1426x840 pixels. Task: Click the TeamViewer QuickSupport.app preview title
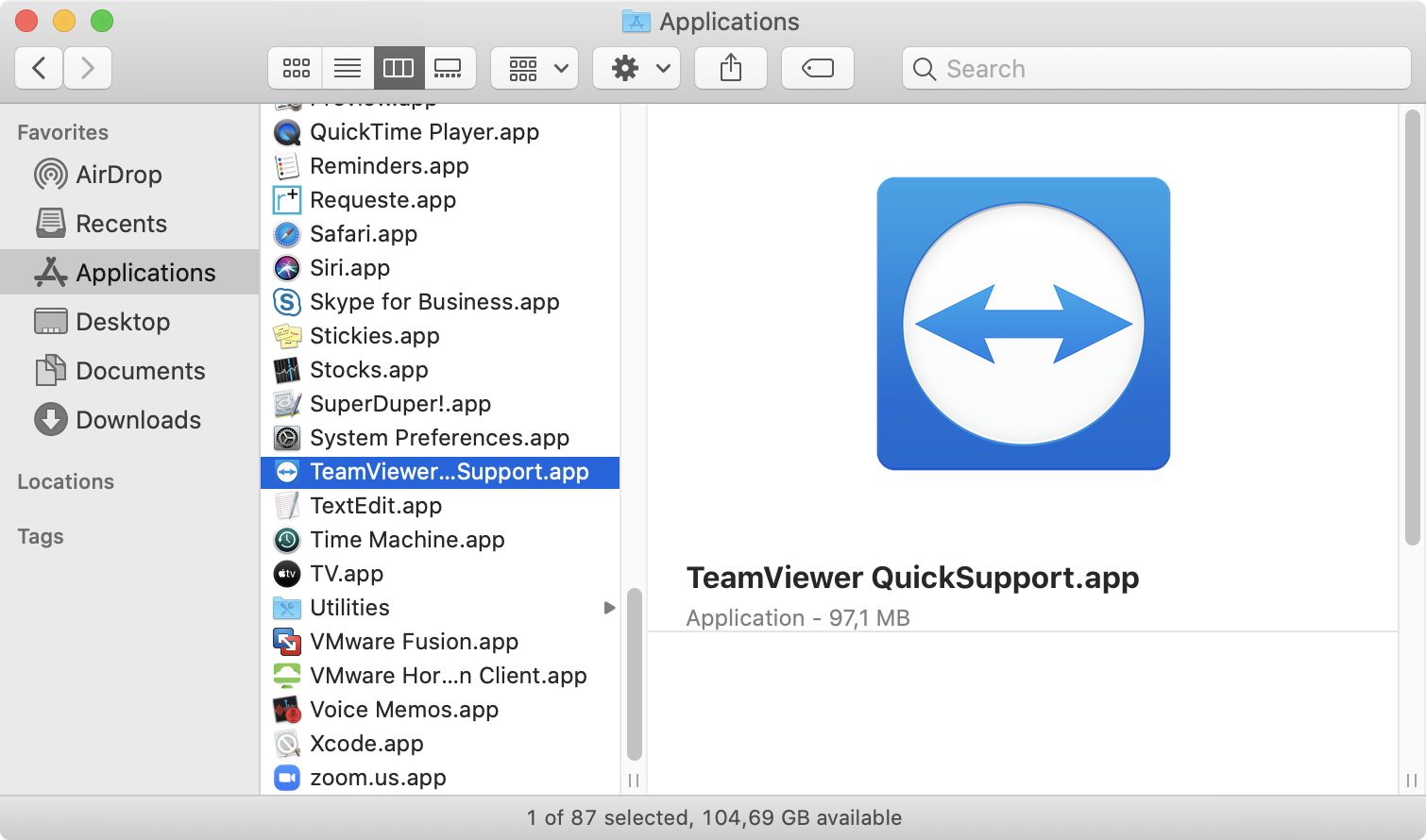912,578
